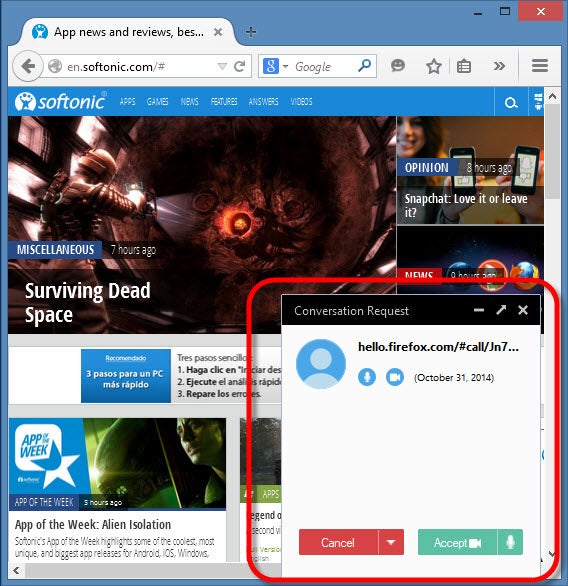Click the horizontal scrollbar left arrow

point(16,570)
